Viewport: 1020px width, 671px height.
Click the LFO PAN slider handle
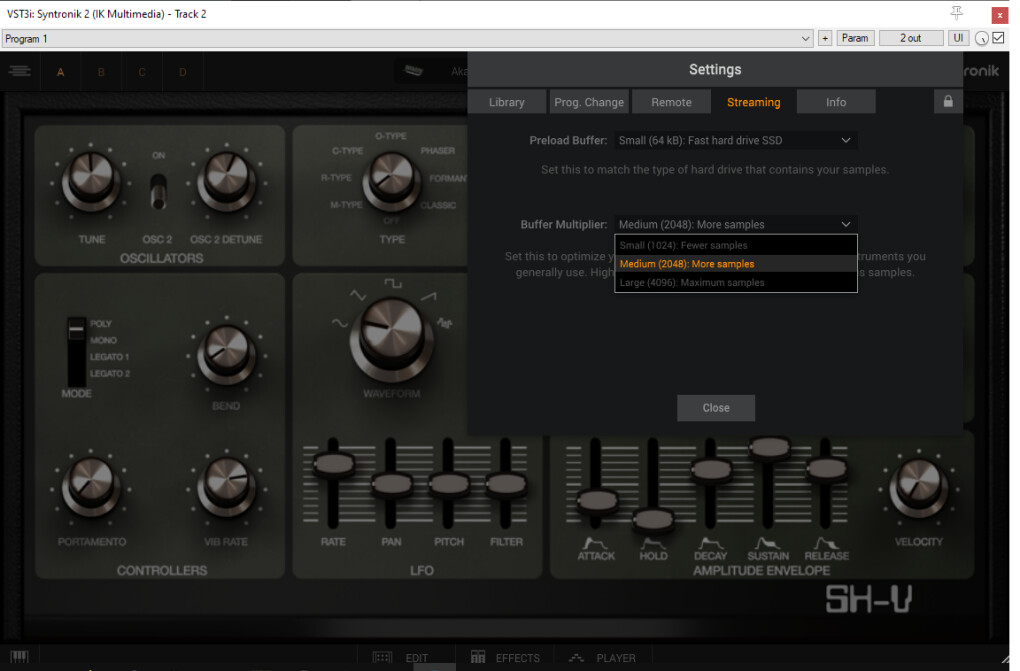pos(392,484)
